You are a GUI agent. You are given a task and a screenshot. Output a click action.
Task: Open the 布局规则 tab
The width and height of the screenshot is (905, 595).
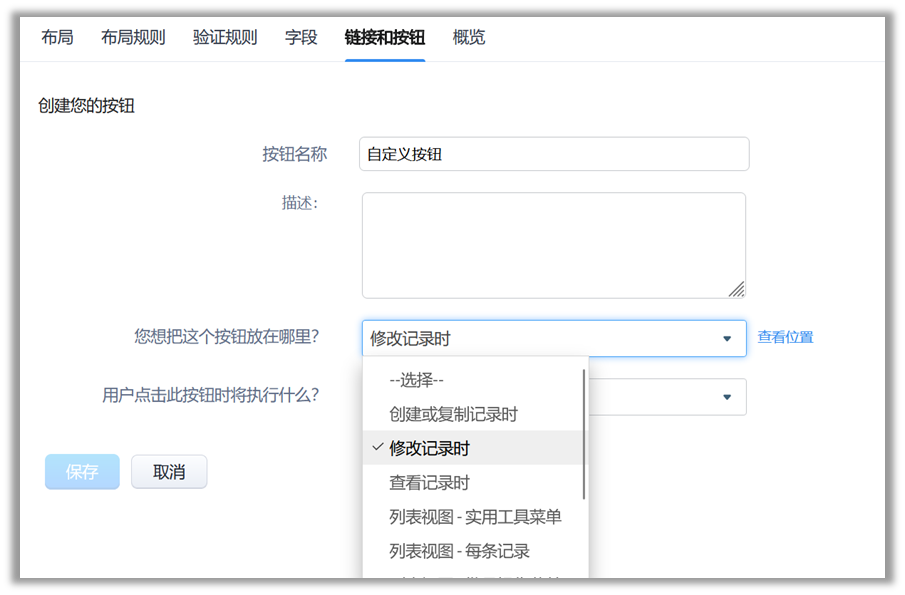click(x=133, y=38)
